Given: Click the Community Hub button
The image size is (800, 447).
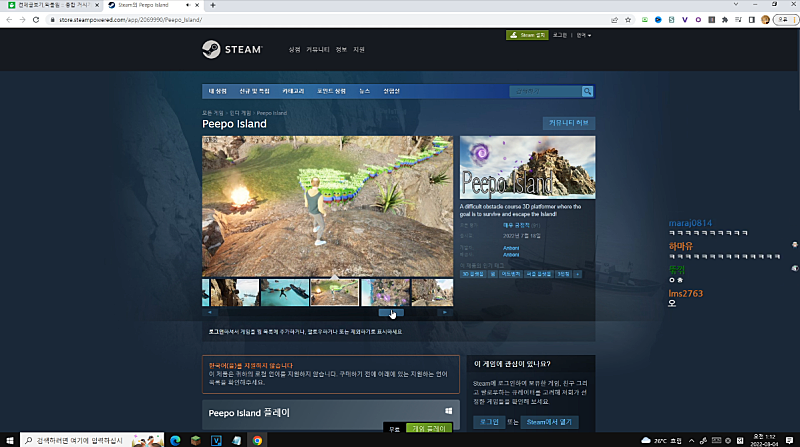Looking at the screenshot, I should pyautogui.click(x=568, y=123).
